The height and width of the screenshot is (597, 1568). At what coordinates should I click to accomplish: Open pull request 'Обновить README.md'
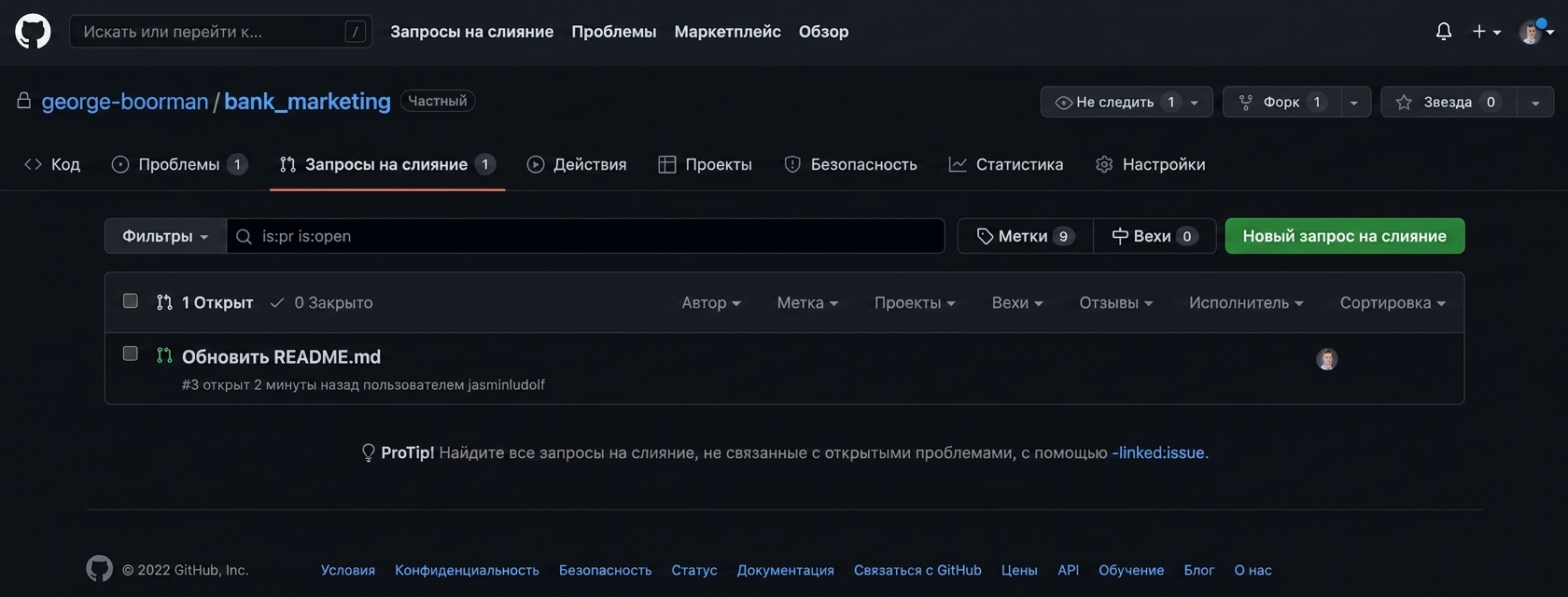(x=281, y=356)
